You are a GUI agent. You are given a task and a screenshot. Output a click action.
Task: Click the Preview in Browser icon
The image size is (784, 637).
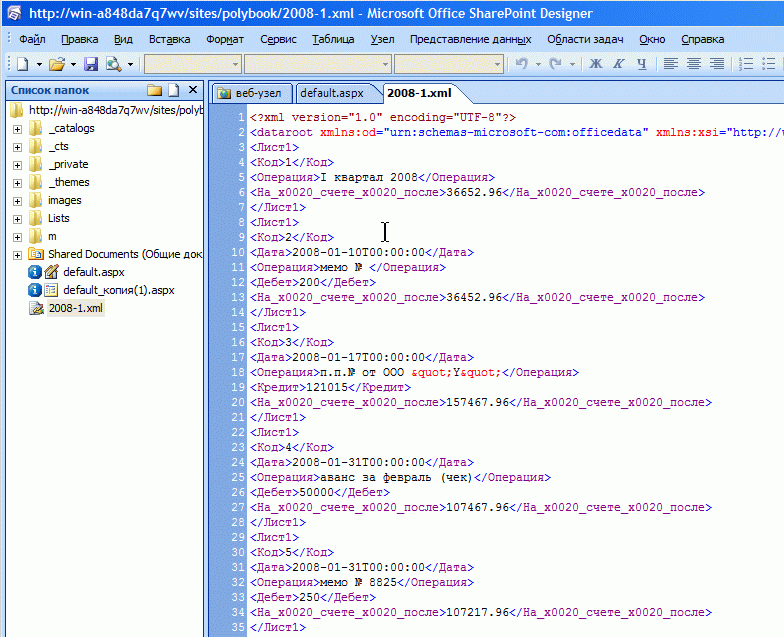pos(114,64)
